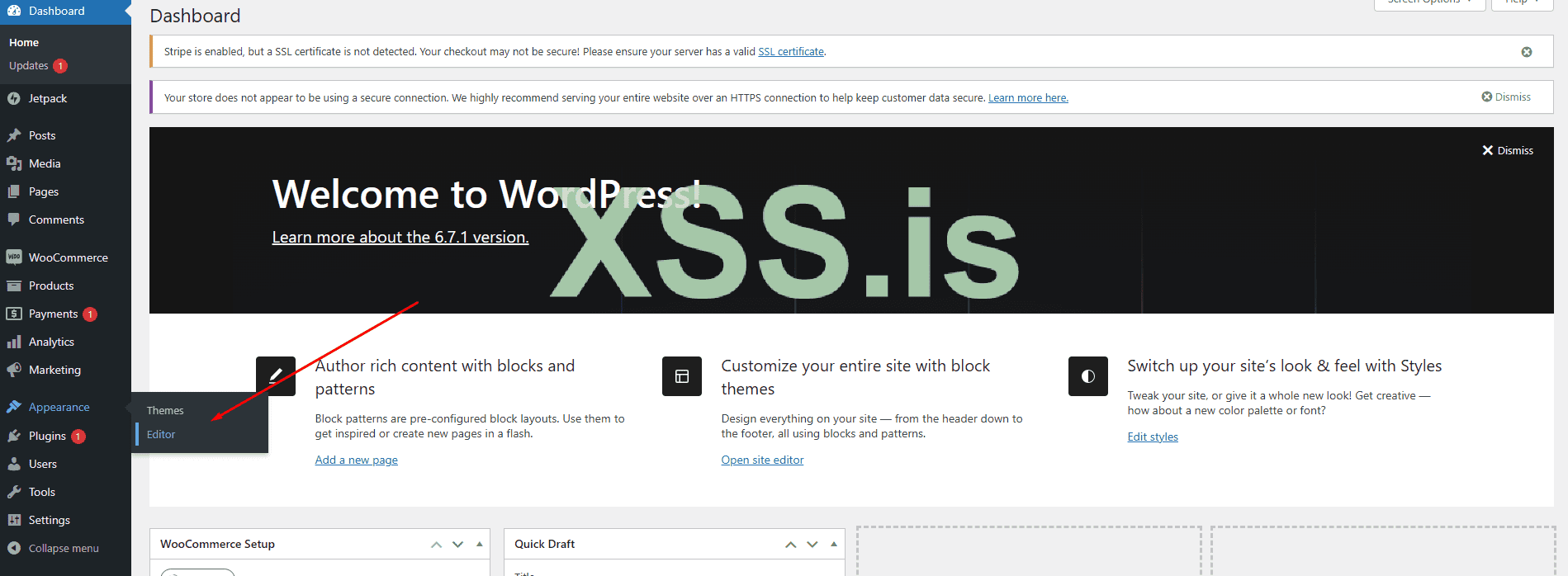Click the 'Welcome to WordPress!' heading
The image size is (1568, 576).
point(486,194)
